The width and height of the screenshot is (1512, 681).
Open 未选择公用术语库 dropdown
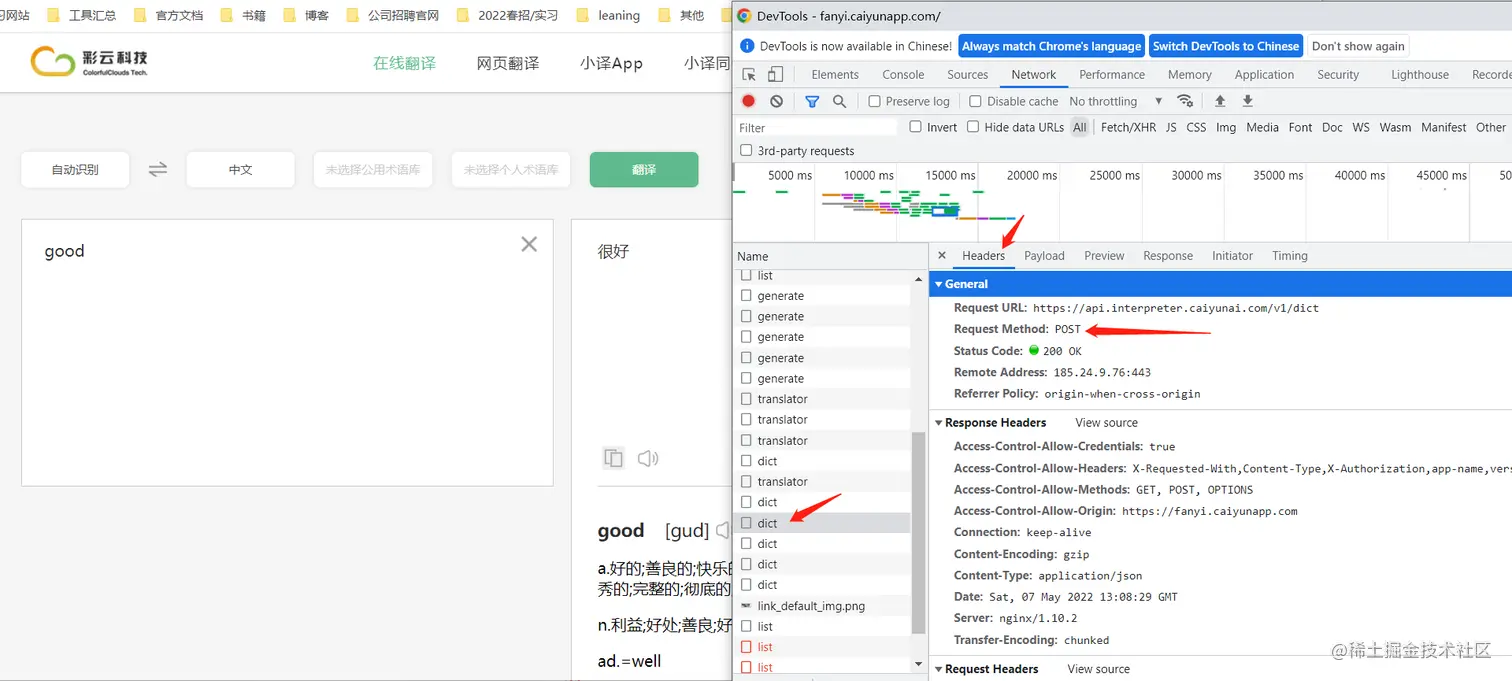coord(372,170)
